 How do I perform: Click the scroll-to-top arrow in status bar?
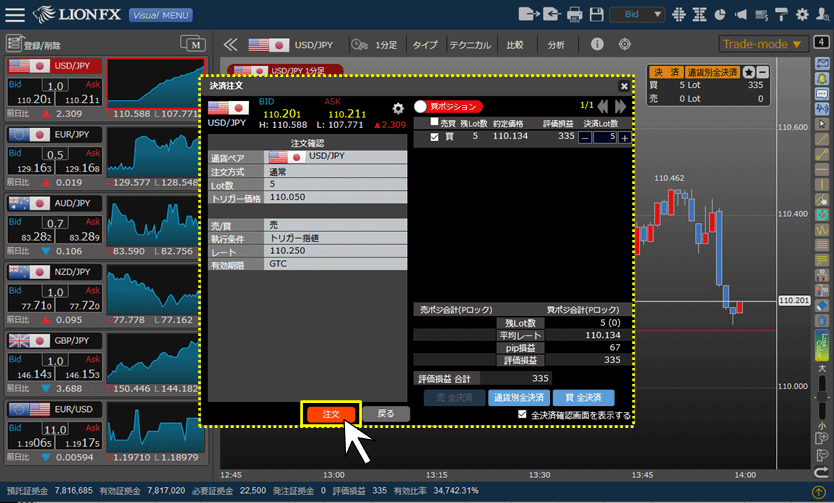[819, 492]
